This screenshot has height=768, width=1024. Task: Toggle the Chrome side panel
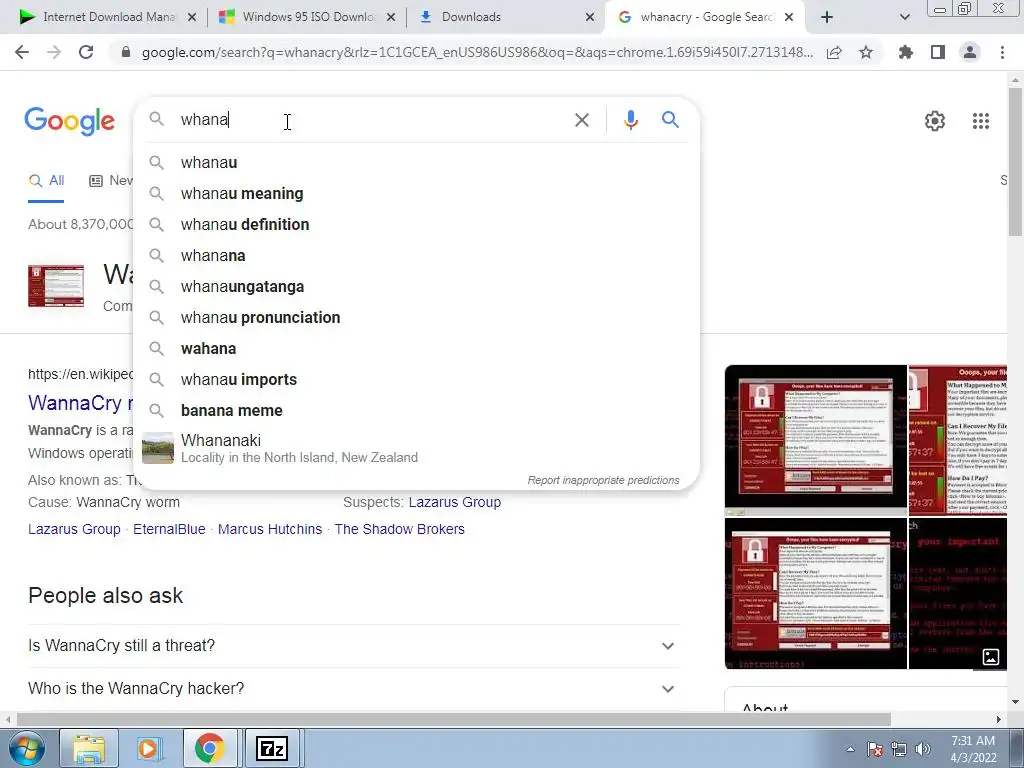[x=938, y=52]
